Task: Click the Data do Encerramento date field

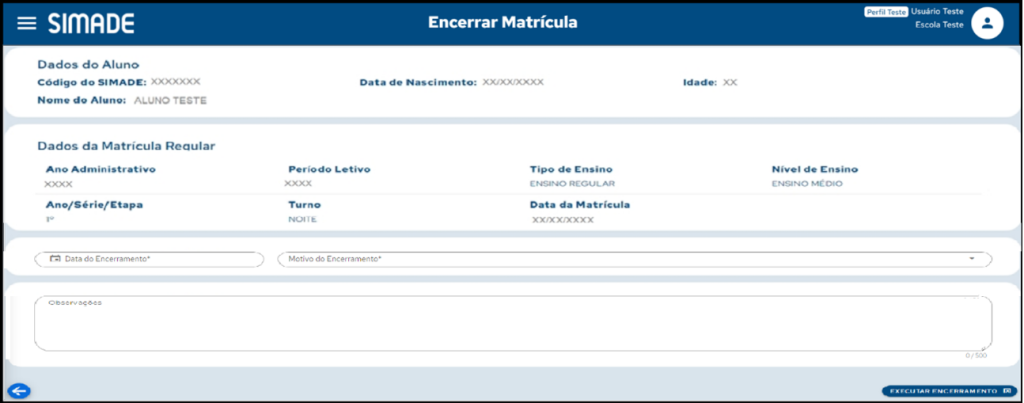Action: coord(149,259)
